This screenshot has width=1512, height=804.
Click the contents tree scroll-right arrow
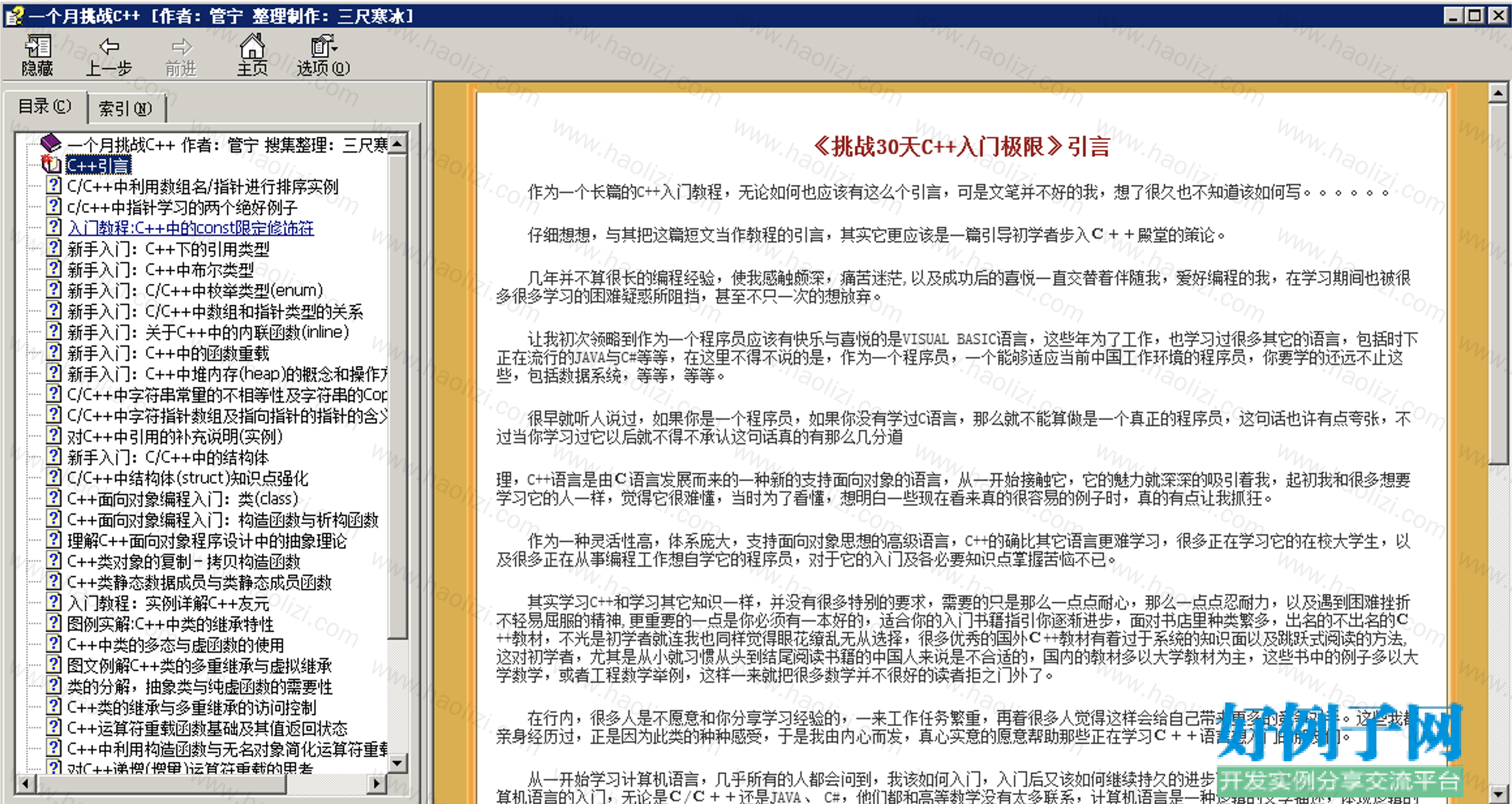pos(377,784)
